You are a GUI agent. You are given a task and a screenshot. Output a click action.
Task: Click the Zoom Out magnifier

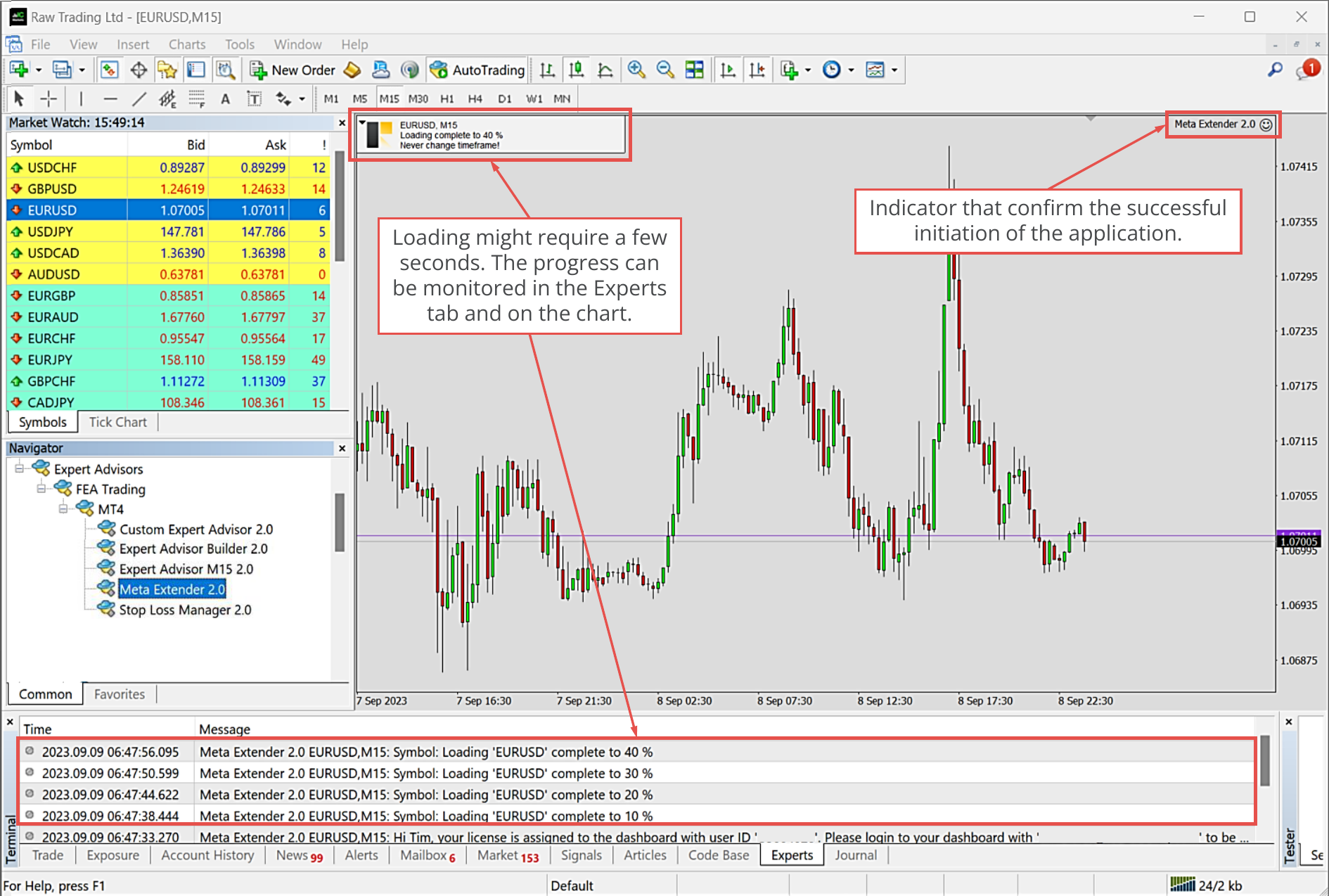[665, 70]
